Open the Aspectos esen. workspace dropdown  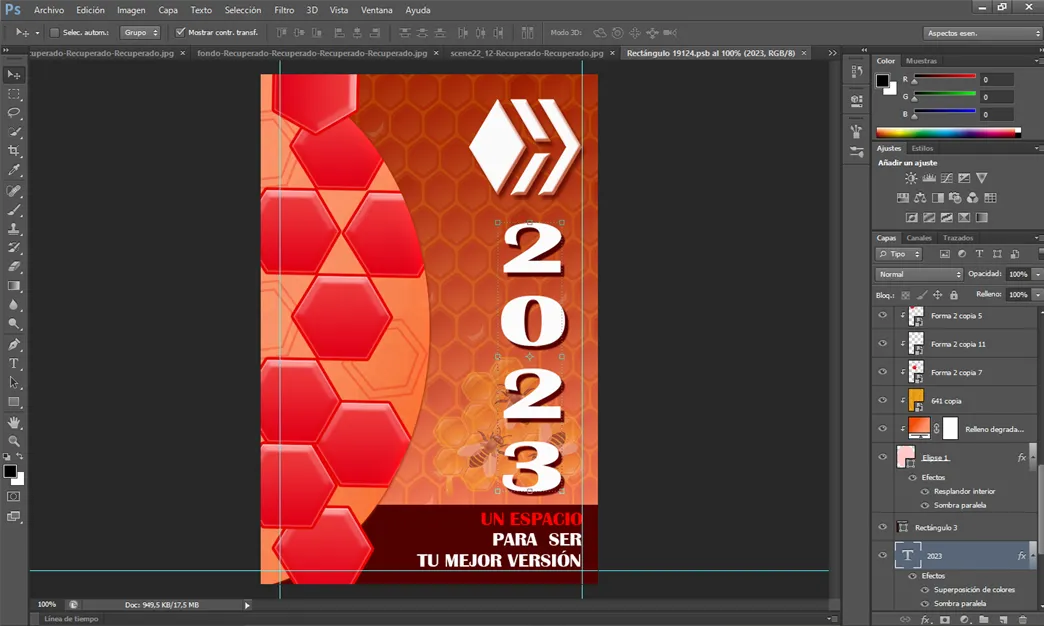pyautogui.click(x=982, y=33)
